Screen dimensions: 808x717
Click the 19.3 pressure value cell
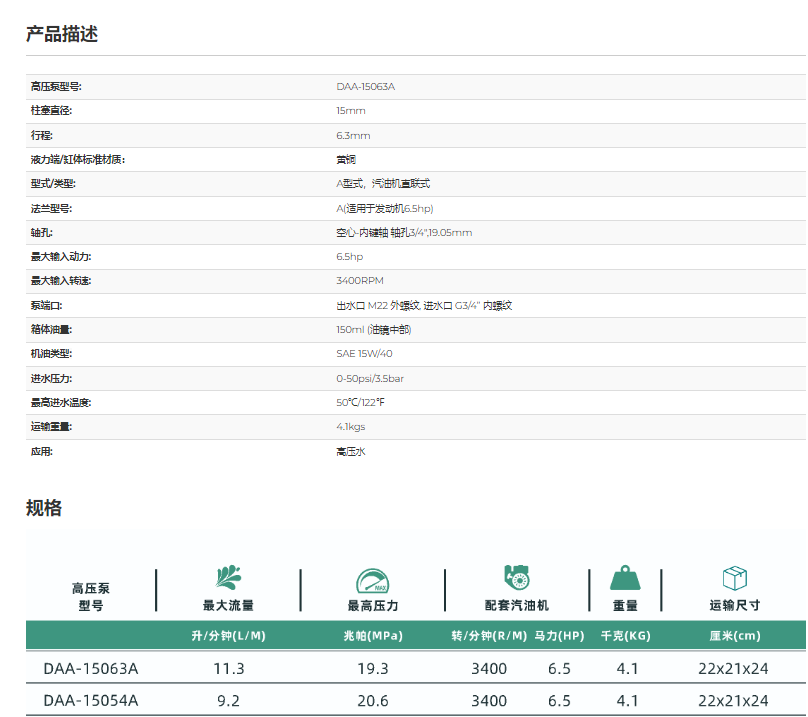pos(372,668)
